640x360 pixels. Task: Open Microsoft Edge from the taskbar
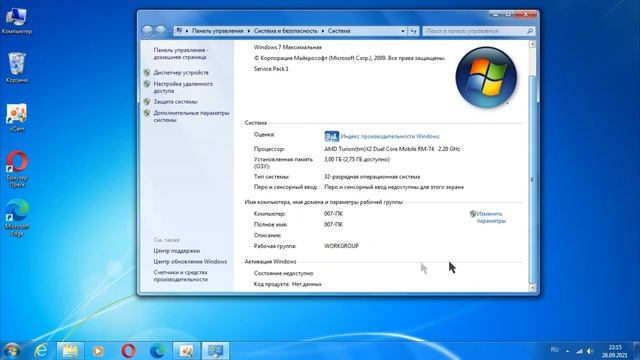coord(158,351)
